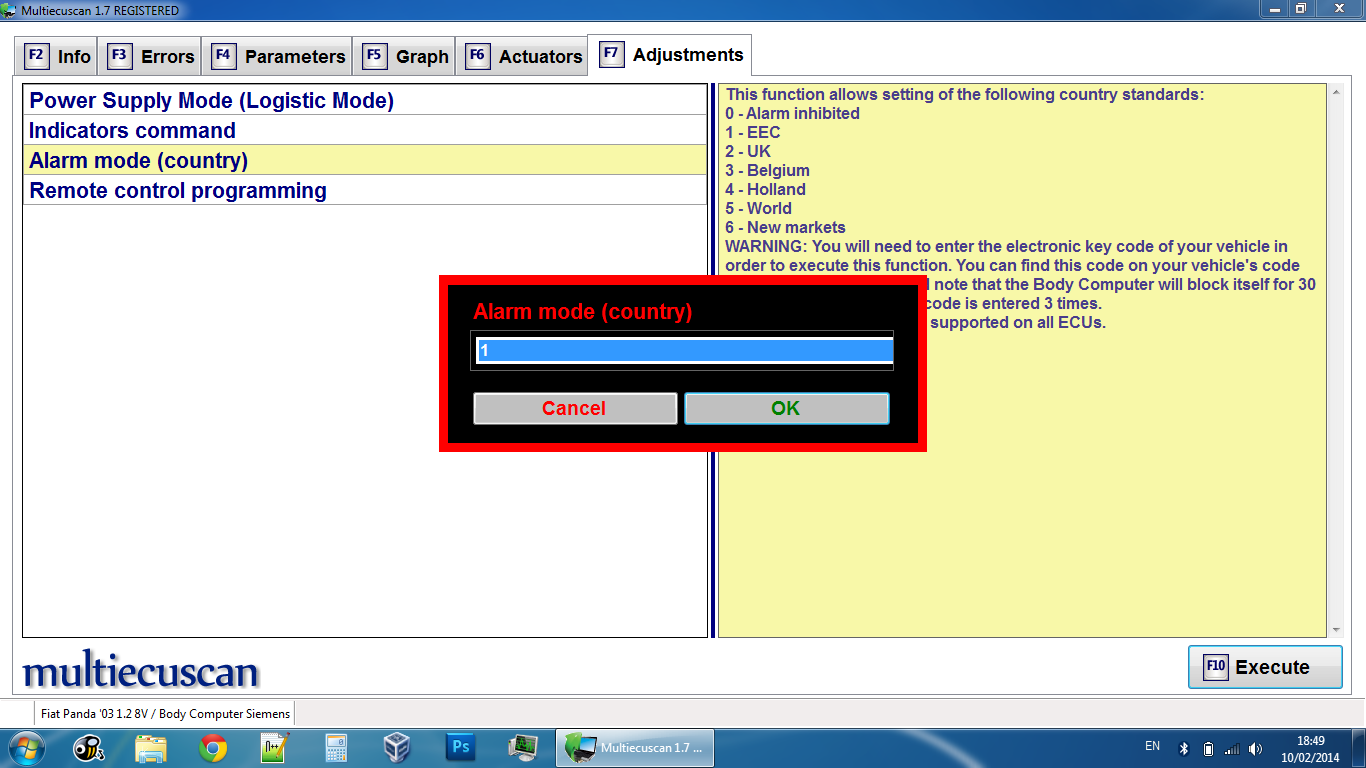The width and height of the screenshot is (1366, 768).
Task: Open Photoshop from the taskbar
Action: click(460, 748)
